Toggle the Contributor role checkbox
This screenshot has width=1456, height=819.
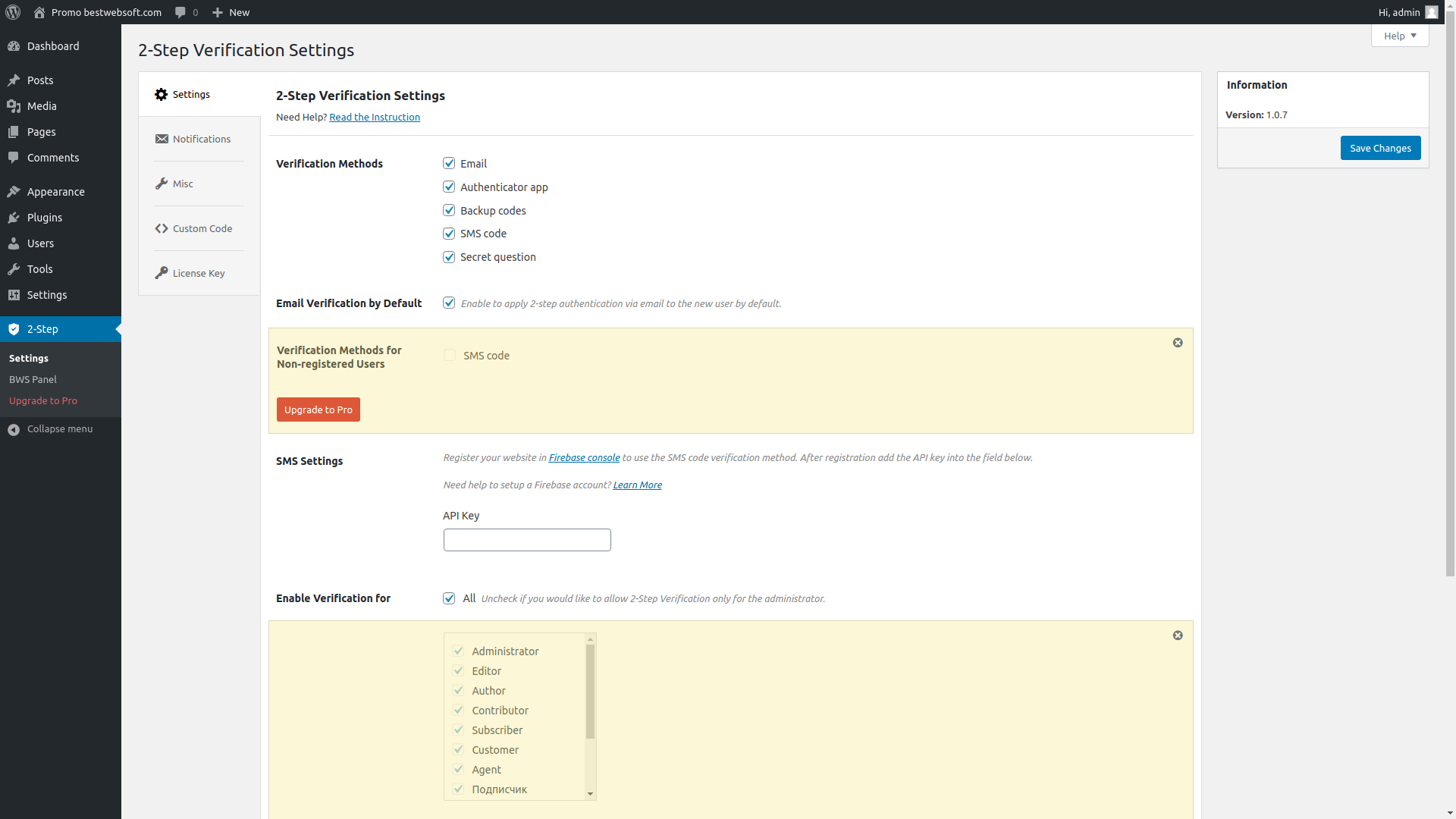point(458,710)
